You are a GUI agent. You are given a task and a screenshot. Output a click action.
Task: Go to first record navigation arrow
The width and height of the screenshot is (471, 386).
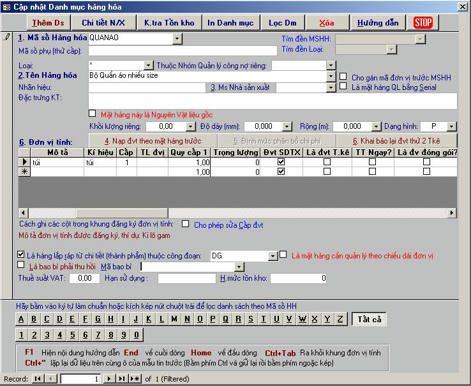tap(38, 379)
